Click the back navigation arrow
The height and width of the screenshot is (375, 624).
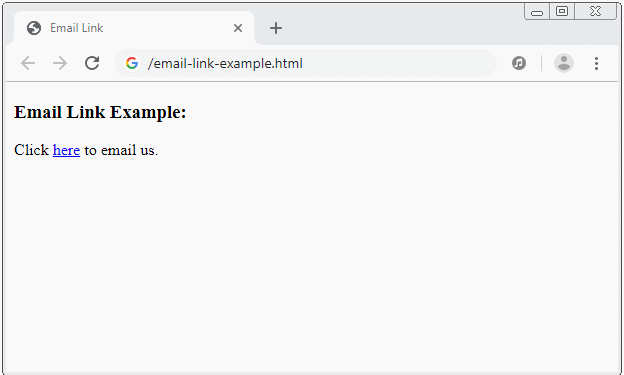coord(28,63)
